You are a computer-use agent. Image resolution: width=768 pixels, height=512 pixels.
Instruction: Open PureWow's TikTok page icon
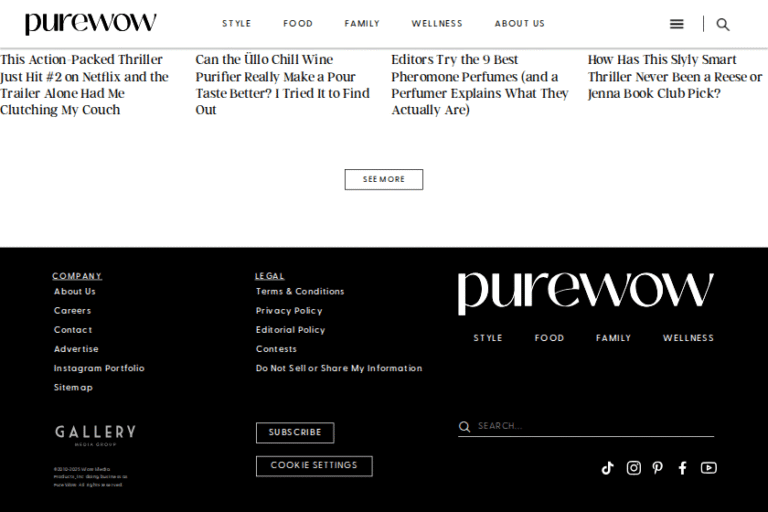click(607, 468)
